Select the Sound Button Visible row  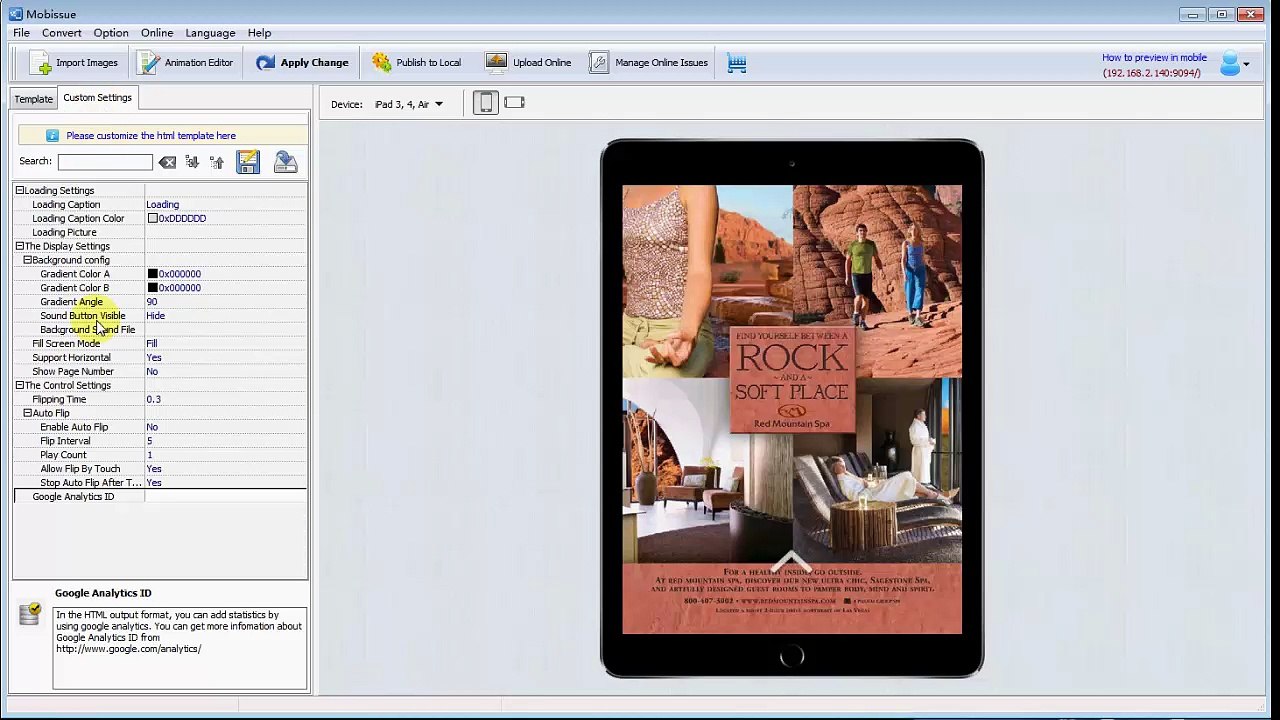click(160, 316)
